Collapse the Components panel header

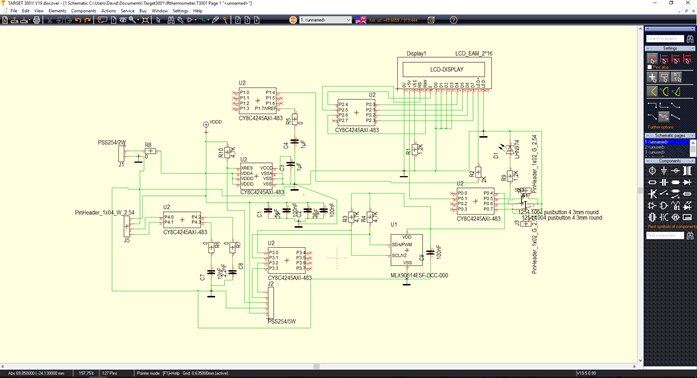pyautogui.click(x=670, y=161)
